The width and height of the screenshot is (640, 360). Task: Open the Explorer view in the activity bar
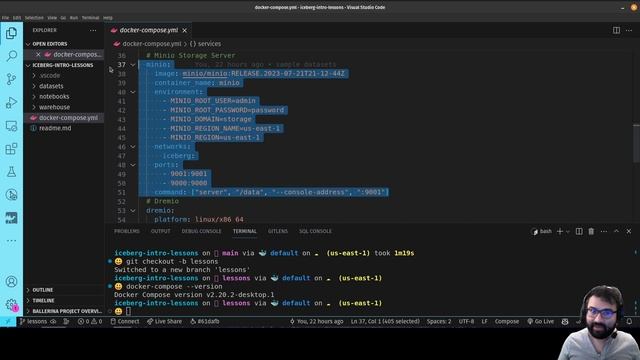[x=11, y=33]
